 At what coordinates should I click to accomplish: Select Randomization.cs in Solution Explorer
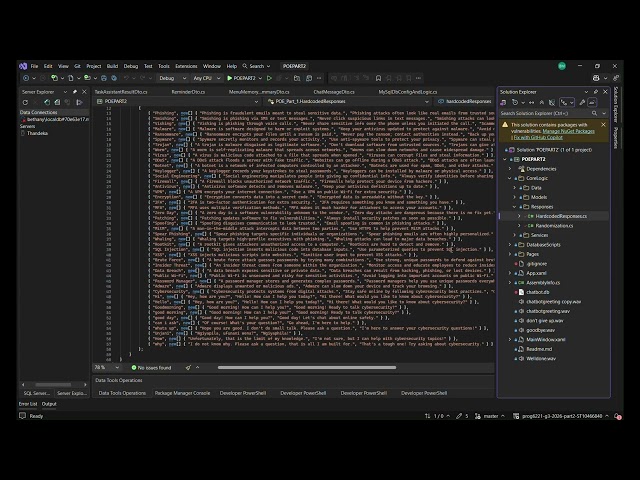[x=554, y=226]
